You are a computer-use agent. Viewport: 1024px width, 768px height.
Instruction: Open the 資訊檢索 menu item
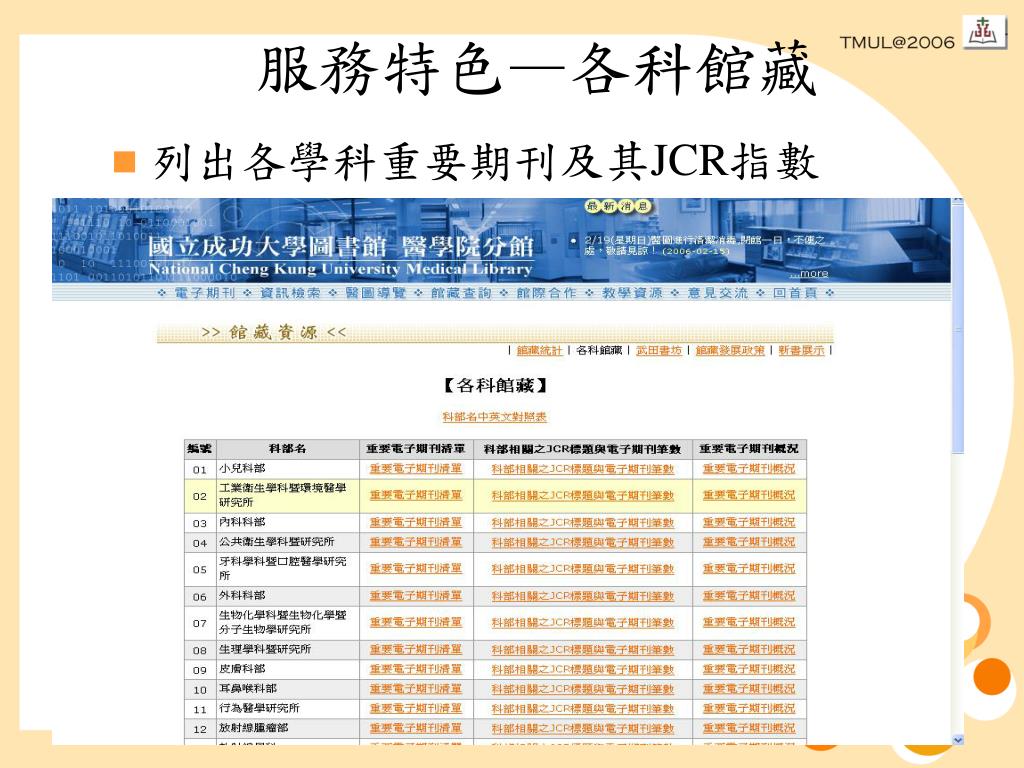pyautogui.click(x=290, y=293)
